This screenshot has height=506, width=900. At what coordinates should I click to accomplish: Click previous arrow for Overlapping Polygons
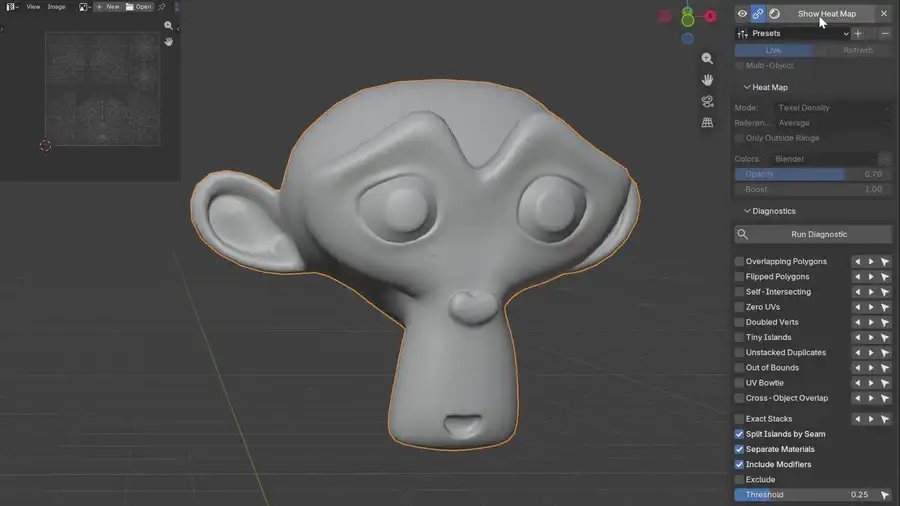[x=858, y=262]
